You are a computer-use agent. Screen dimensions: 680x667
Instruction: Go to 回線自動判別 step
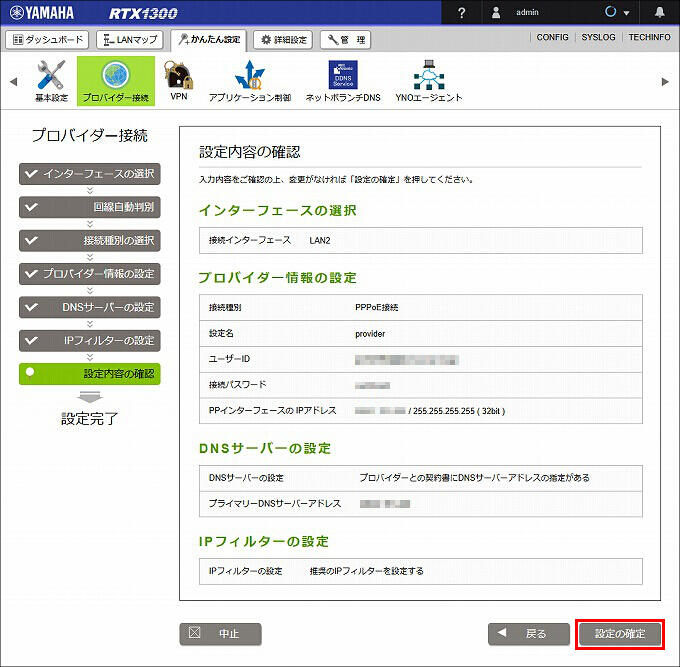[x=90, y=207]
